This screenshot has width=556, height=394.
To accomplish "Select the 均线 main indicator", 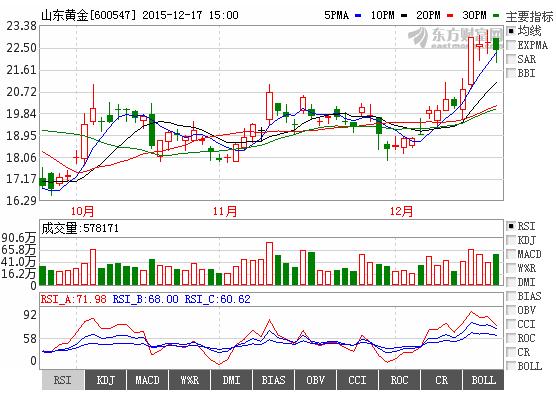I will click(x=511, y=31).
